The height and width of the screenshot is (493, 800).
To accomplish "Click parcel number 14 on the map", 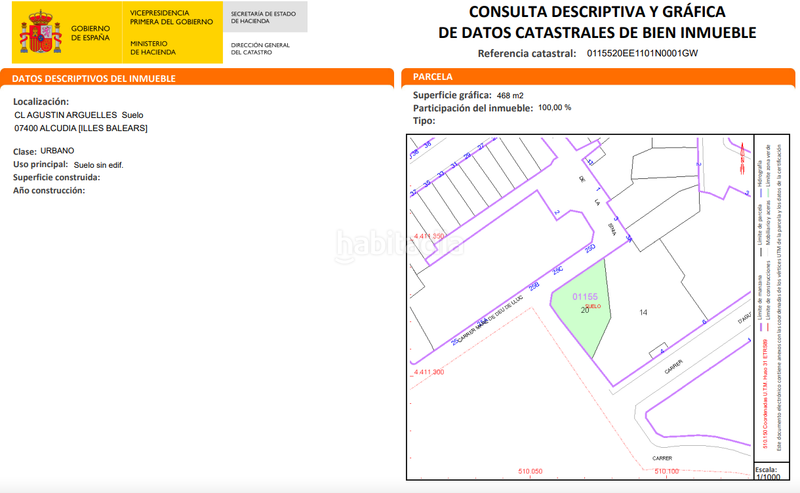I will click(x=643, y=313).
